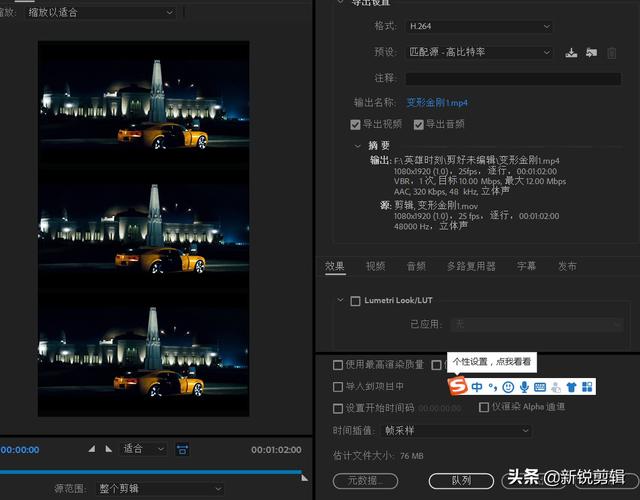Screen dimensions: 640x500
Task: Click the blue preview timeline bar
Action: point(151,472)
